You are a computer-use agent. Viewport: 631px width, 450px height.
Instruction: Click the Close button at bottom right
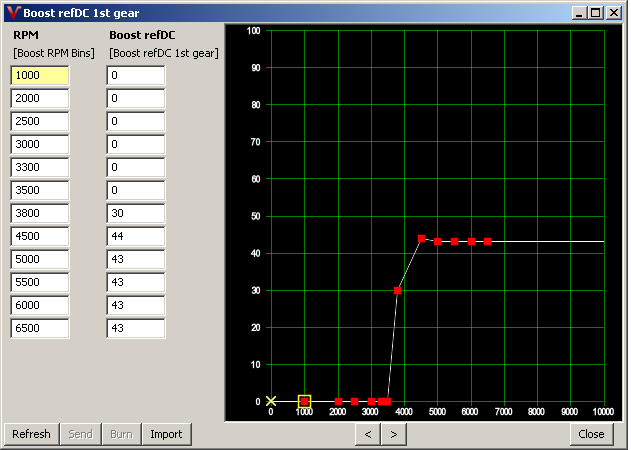591,434
